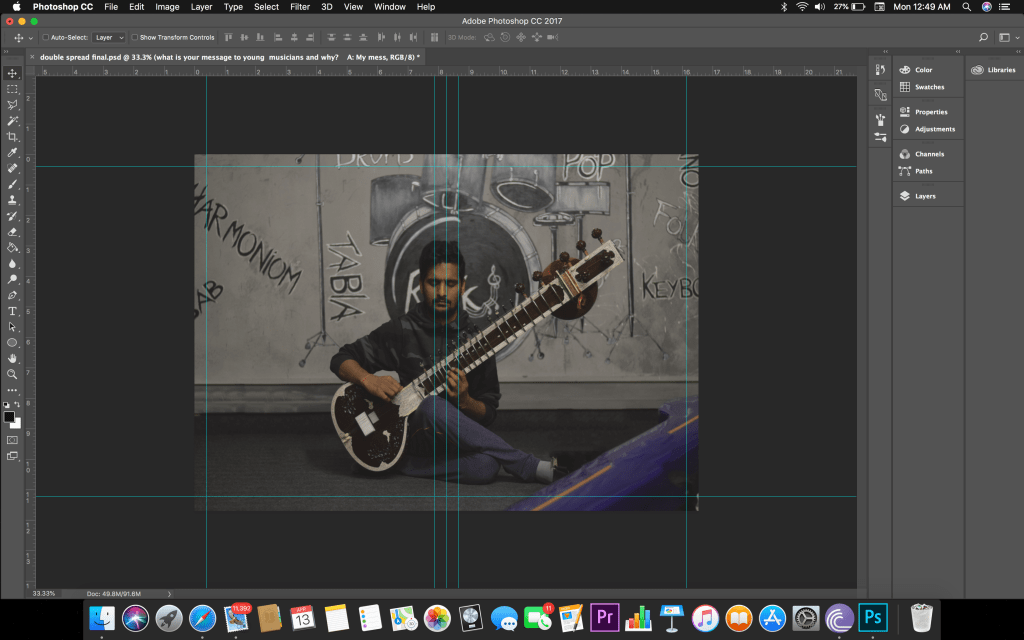The width and height of the screenshot is (1024, 640).
Task: Open the Adjustments panel
Action: click(x=934, y=129)
